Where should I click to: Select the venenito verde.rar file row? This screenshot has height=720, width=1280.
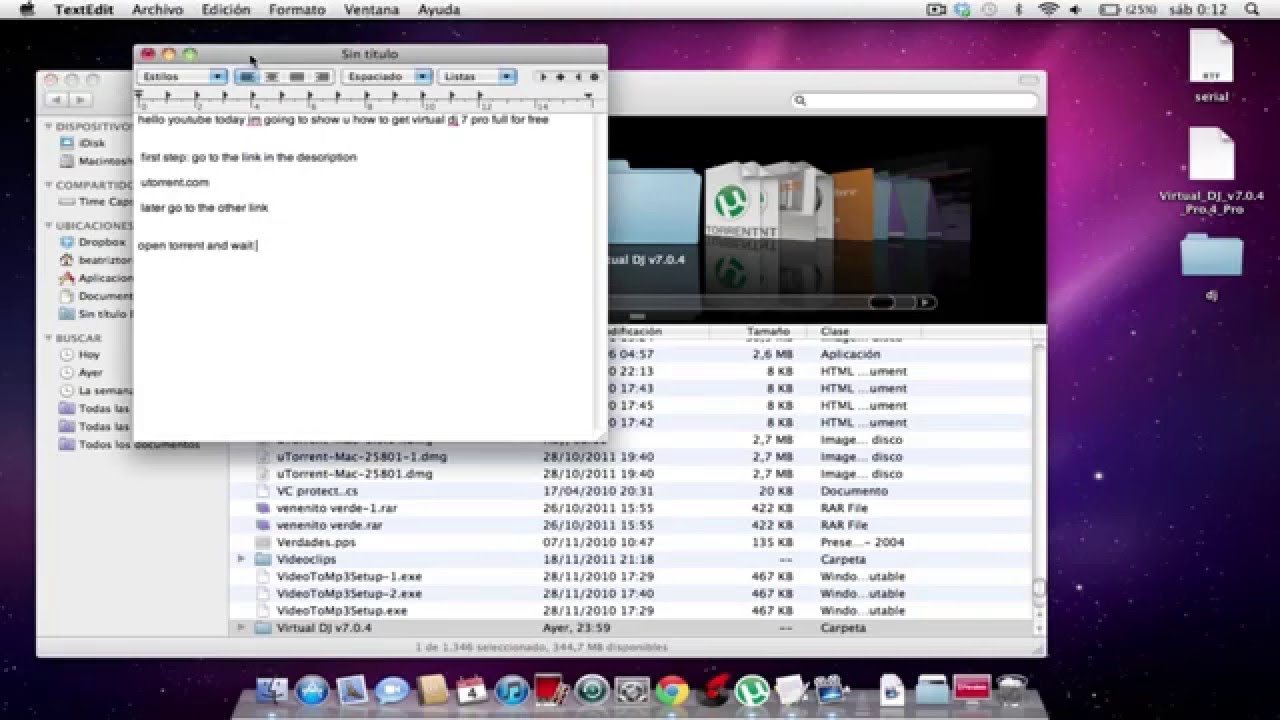631,525
